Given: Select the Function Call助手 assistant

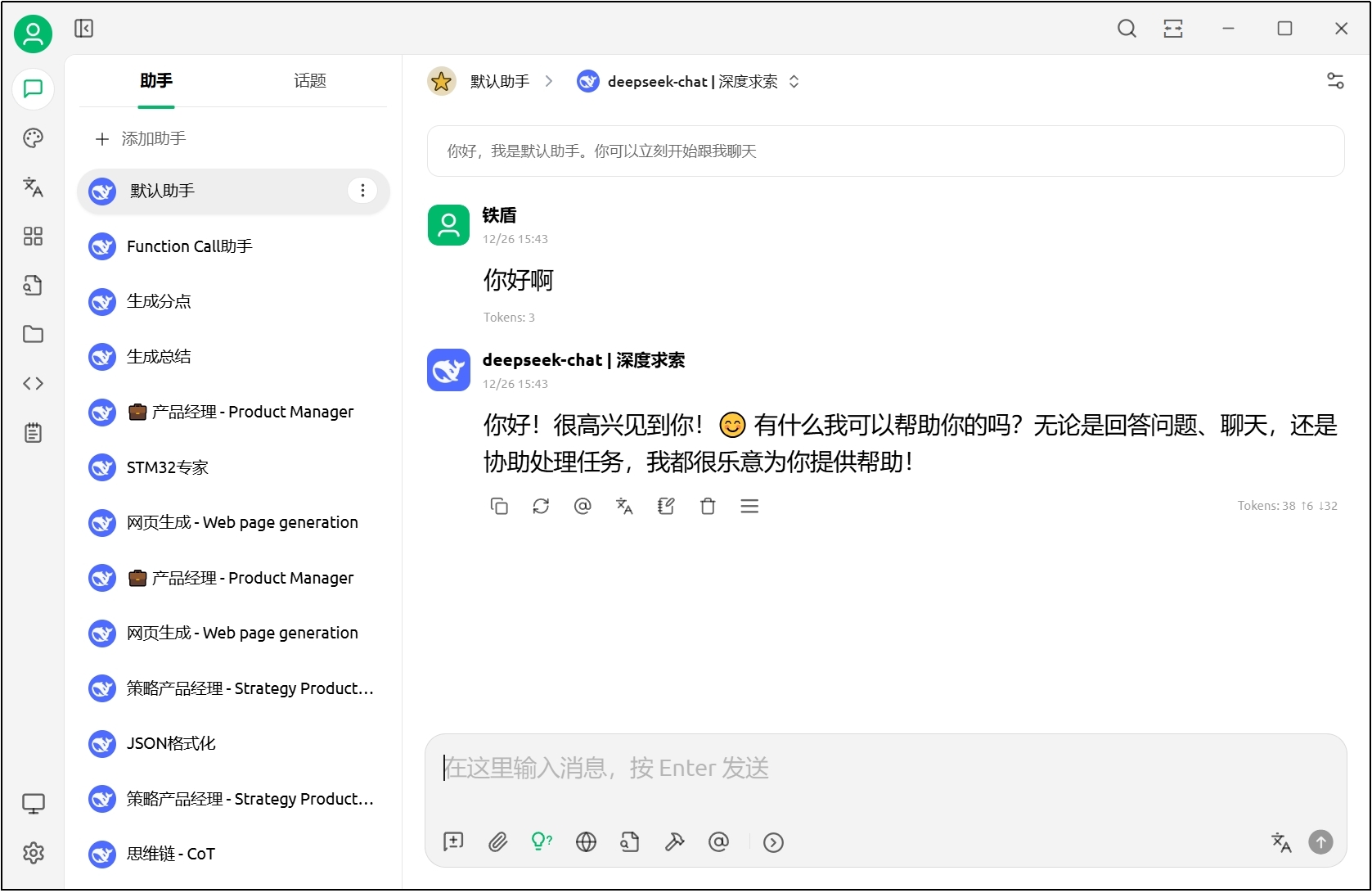Looking at the screenshot, I should (x=233, y=246).
